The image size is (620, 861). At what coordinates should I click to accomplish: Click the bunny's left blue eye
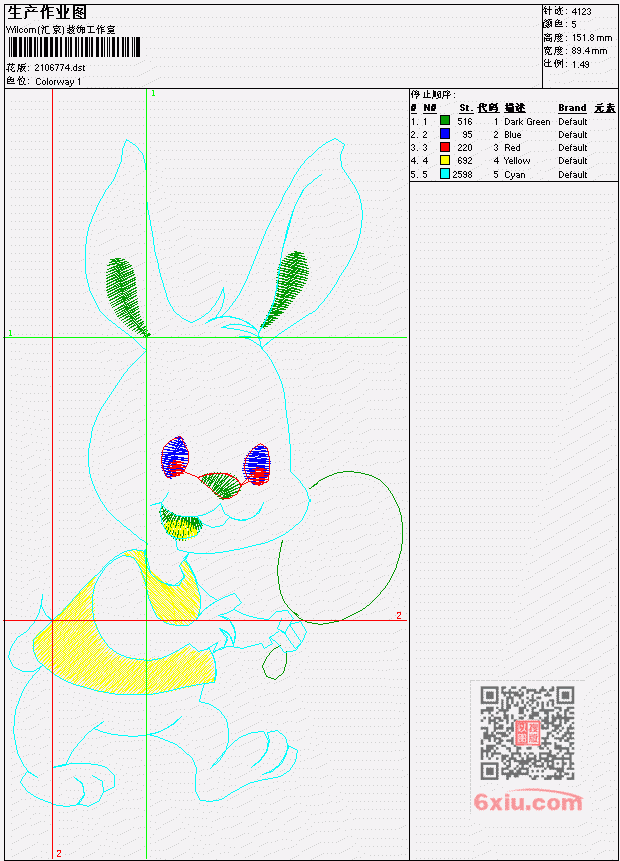(x=175, y=456)
